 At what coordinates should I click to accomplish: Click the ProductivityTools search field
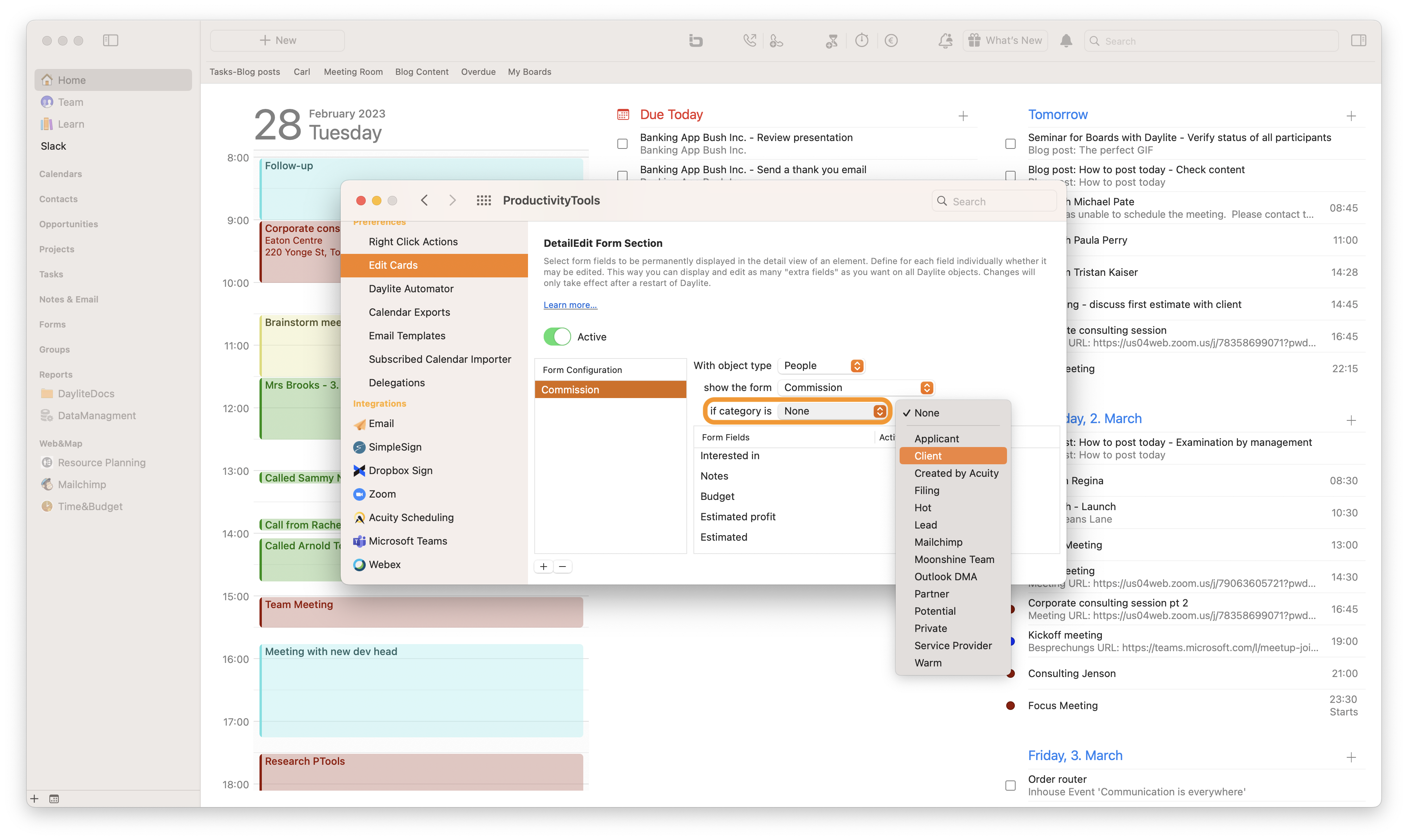[994, 201]
